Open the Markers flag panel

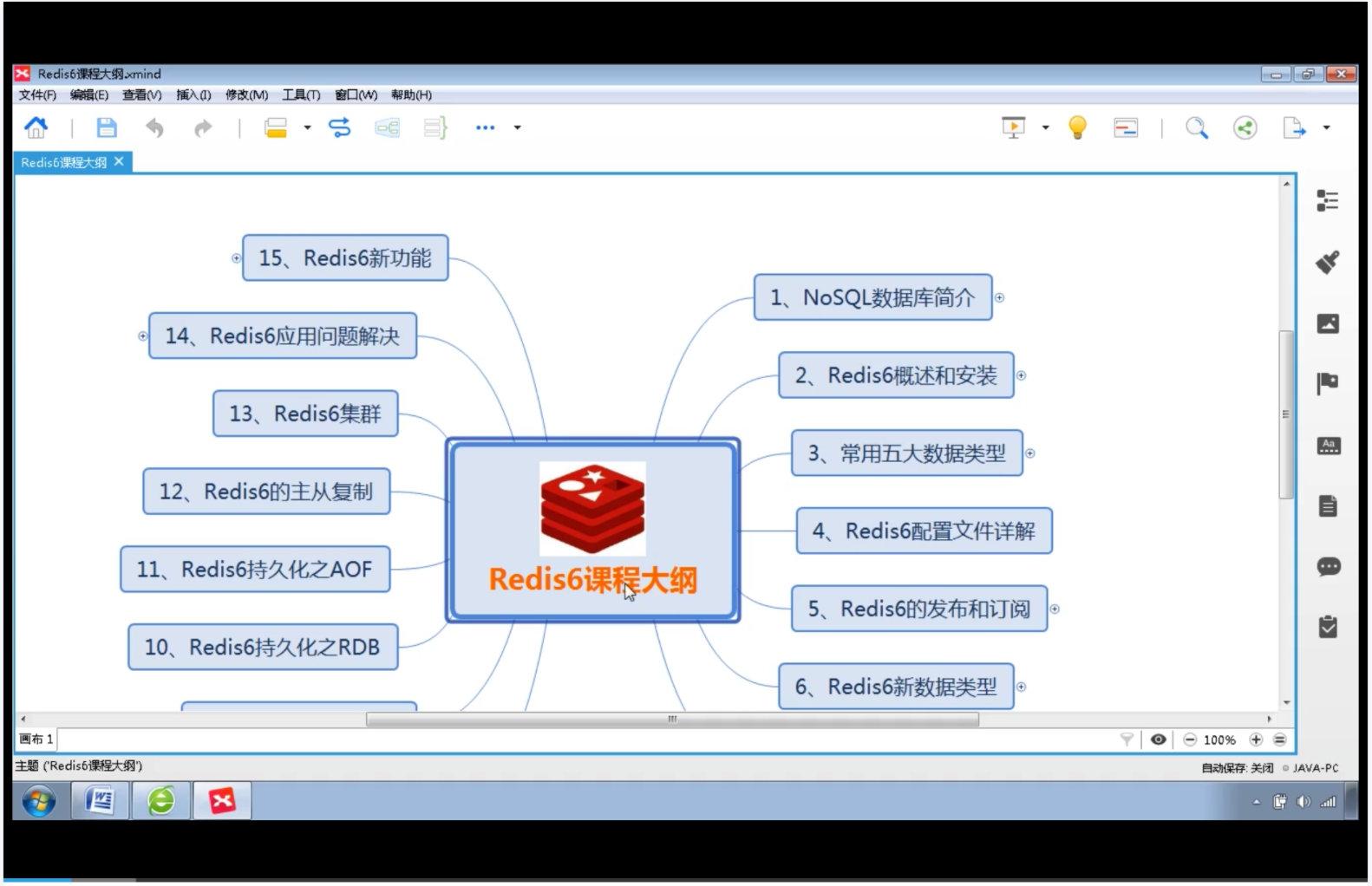pos(1328,383)
